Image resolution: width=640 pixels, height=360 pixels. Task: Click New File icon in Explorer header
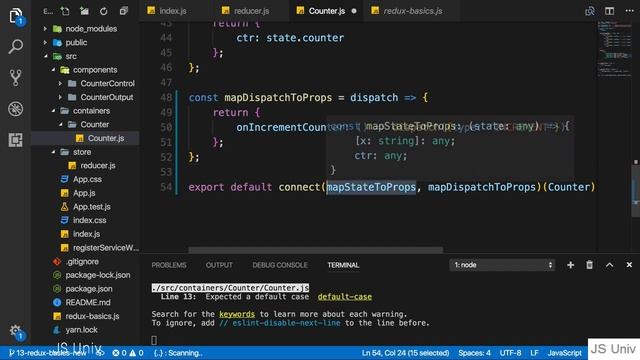[65, 11]
